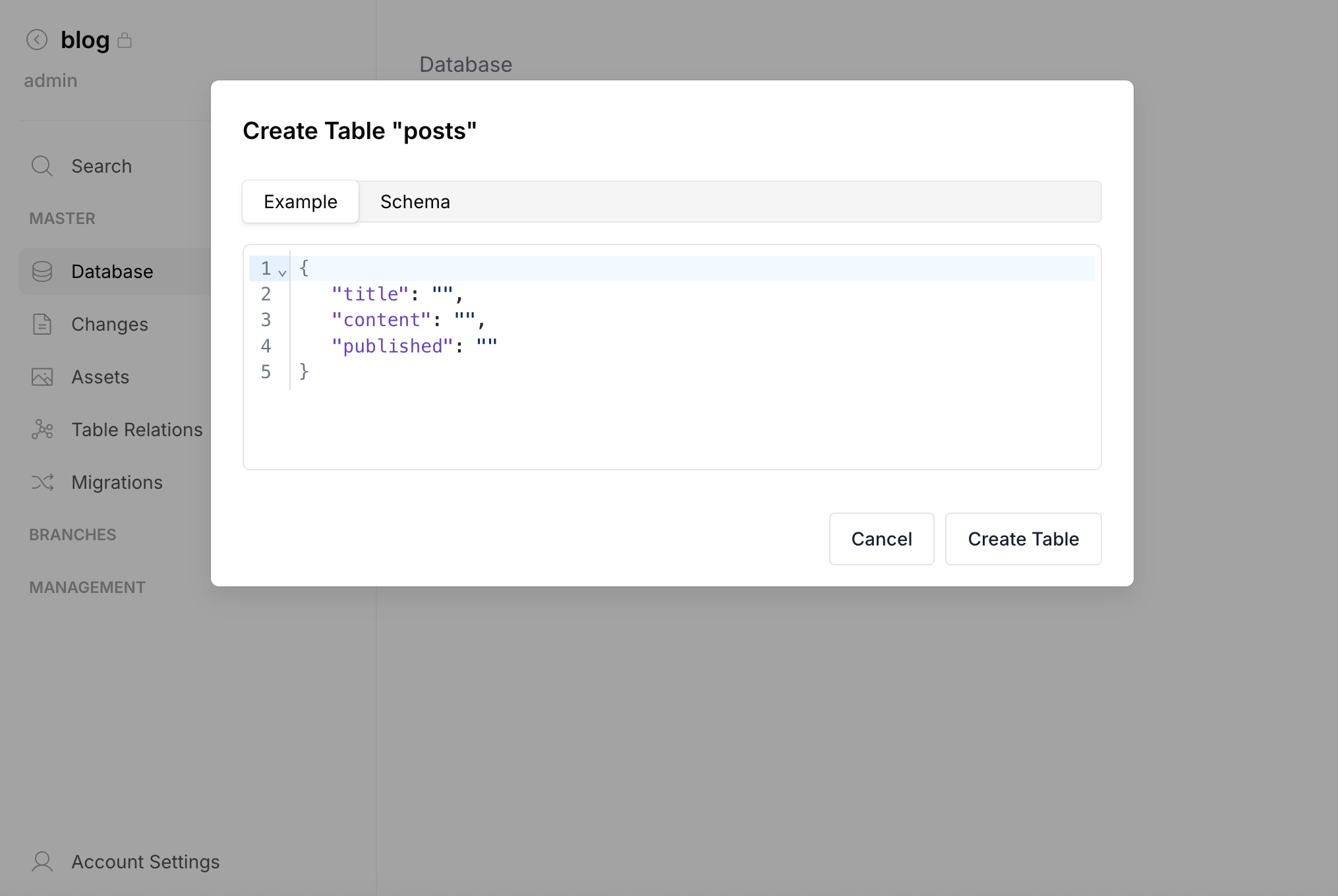Expand the BRANCHES section
Viewport: 1338px width, 896px height.
point(73,534)
